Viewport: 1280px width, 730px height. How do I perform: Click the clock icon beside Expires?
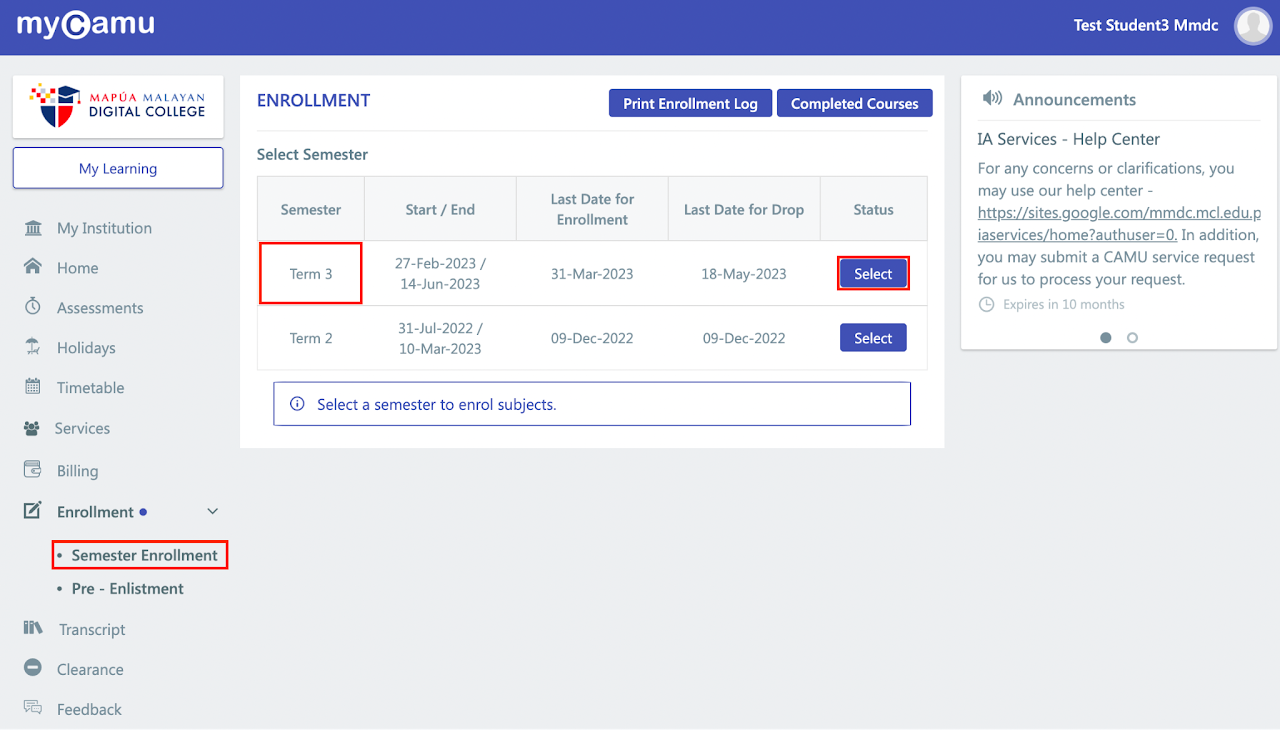(986, 304)
